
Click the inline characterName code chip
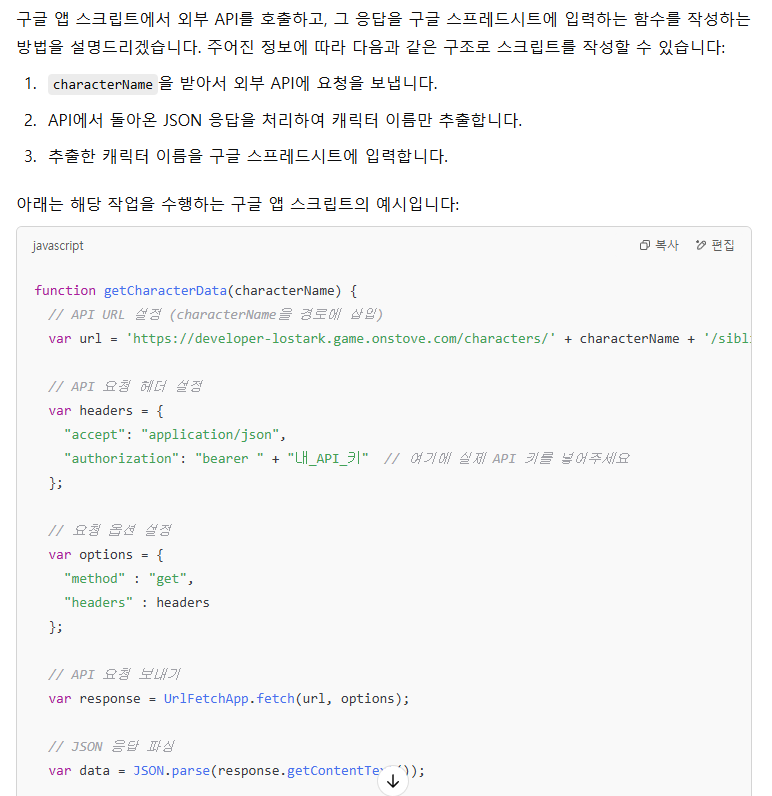(103, 84)
